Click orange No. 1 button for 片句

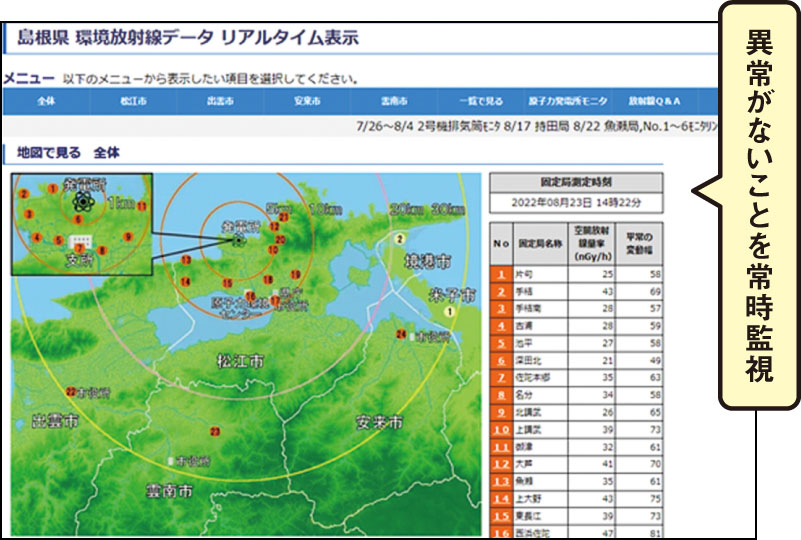[x=500, y=273]
